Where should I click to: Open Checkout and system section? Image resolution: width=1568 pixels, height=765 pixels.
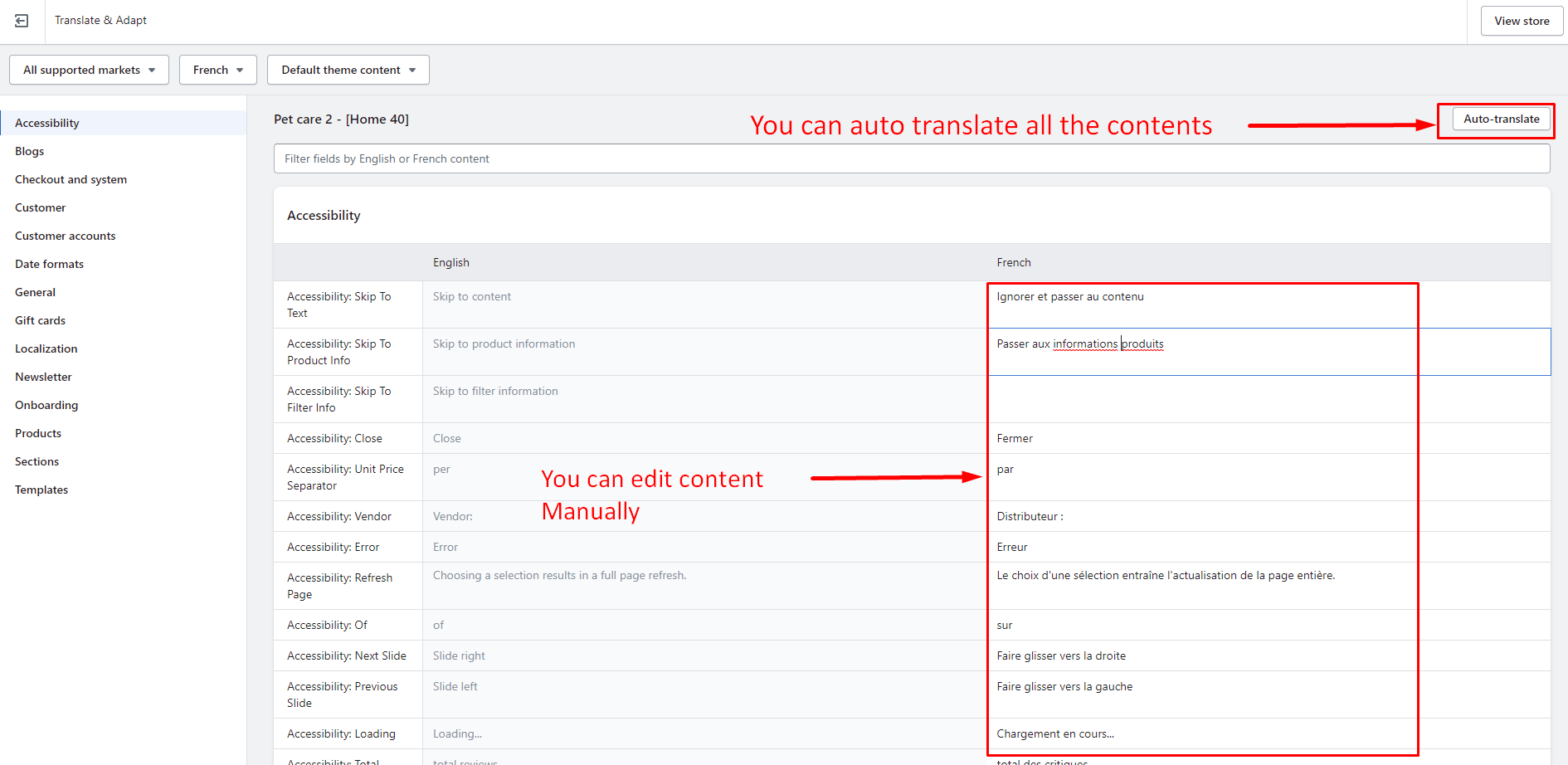pos(71,179)
